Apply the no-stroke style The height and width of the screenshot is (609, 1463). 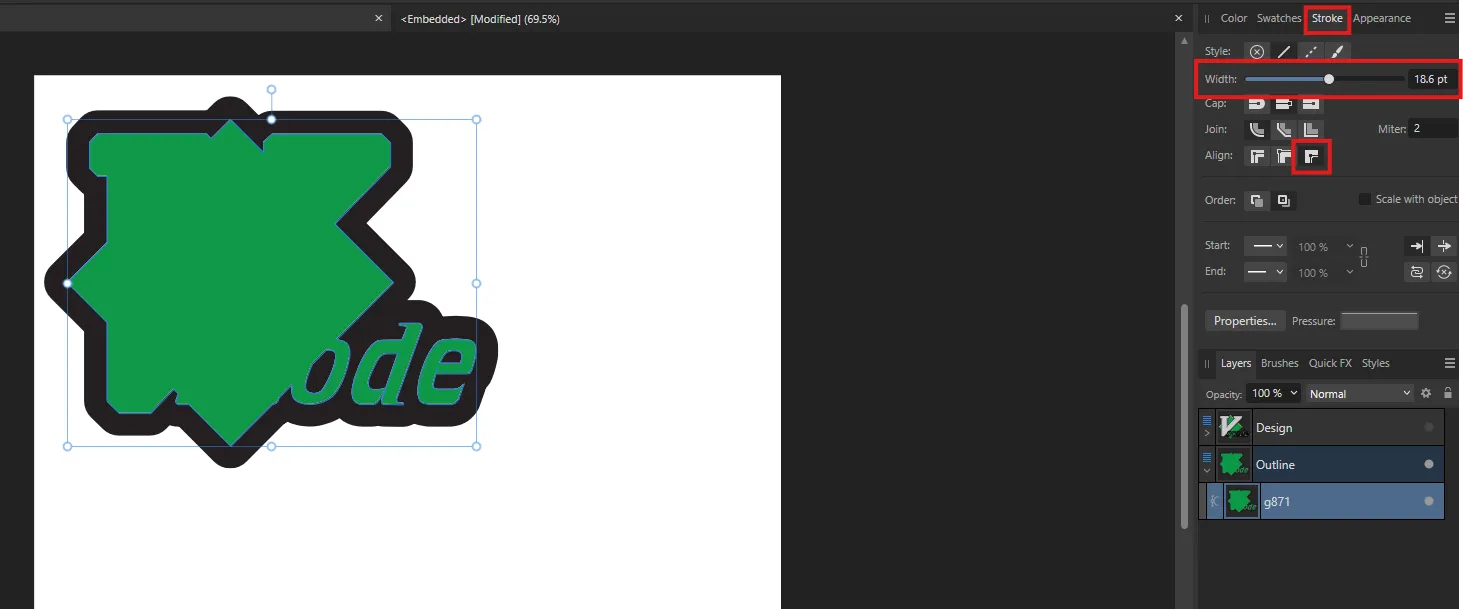(x=1256, y=51)
